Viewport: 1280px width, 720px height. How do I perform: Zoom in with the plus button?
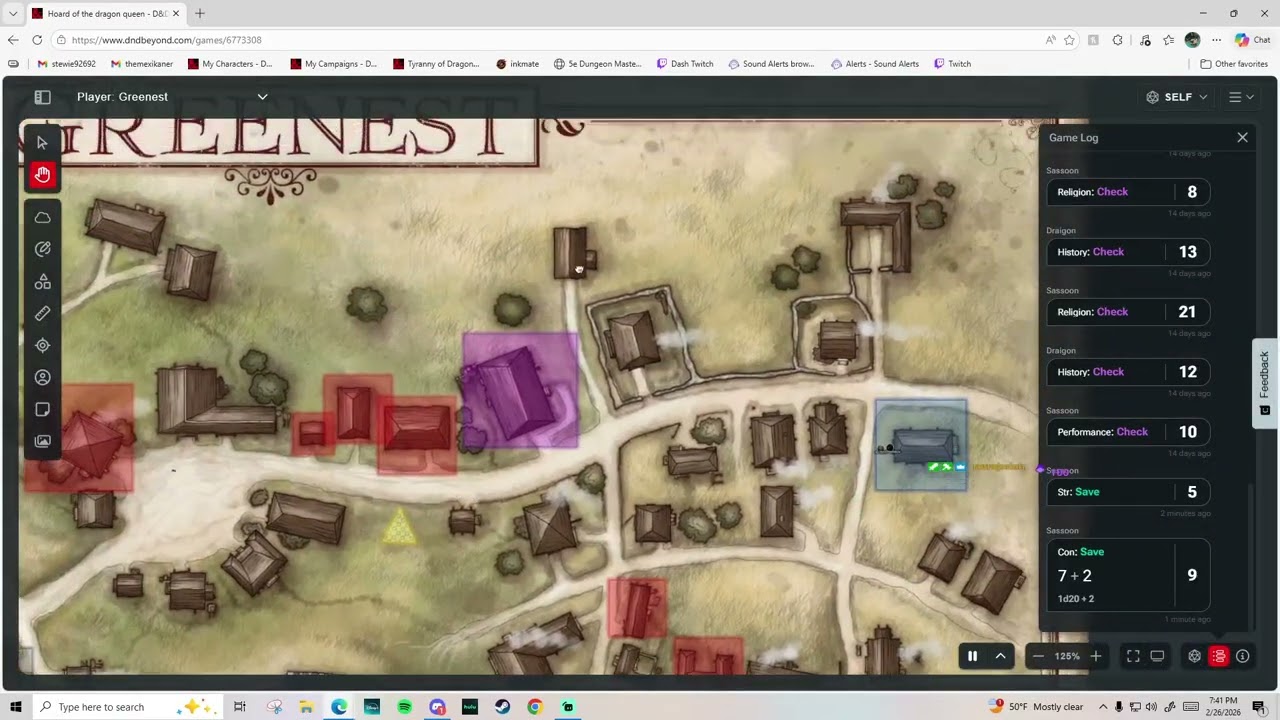click(1096, 656)
